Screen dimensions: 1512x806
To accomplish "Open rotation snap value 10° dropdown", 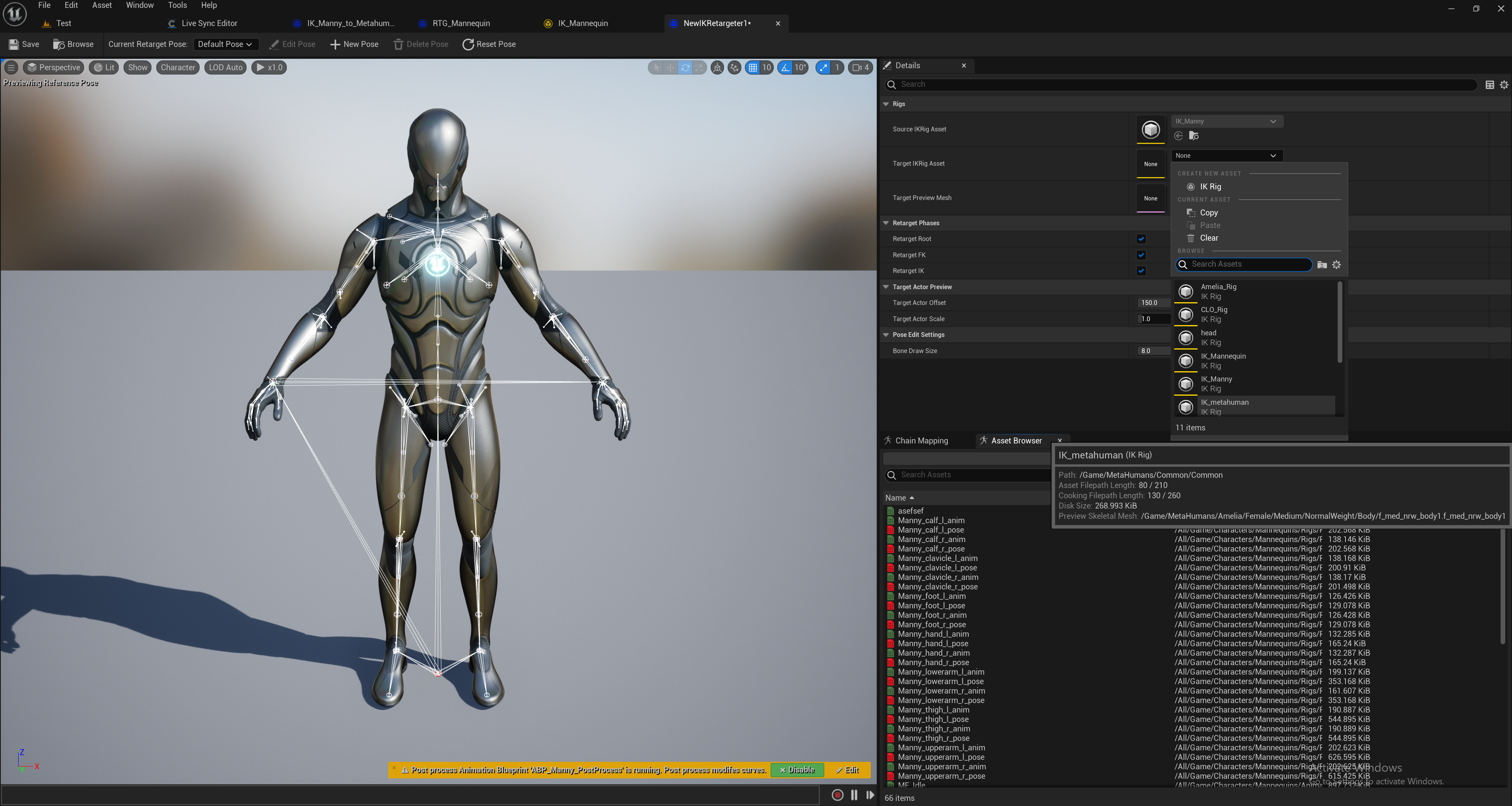I will (x=801, y=67).
